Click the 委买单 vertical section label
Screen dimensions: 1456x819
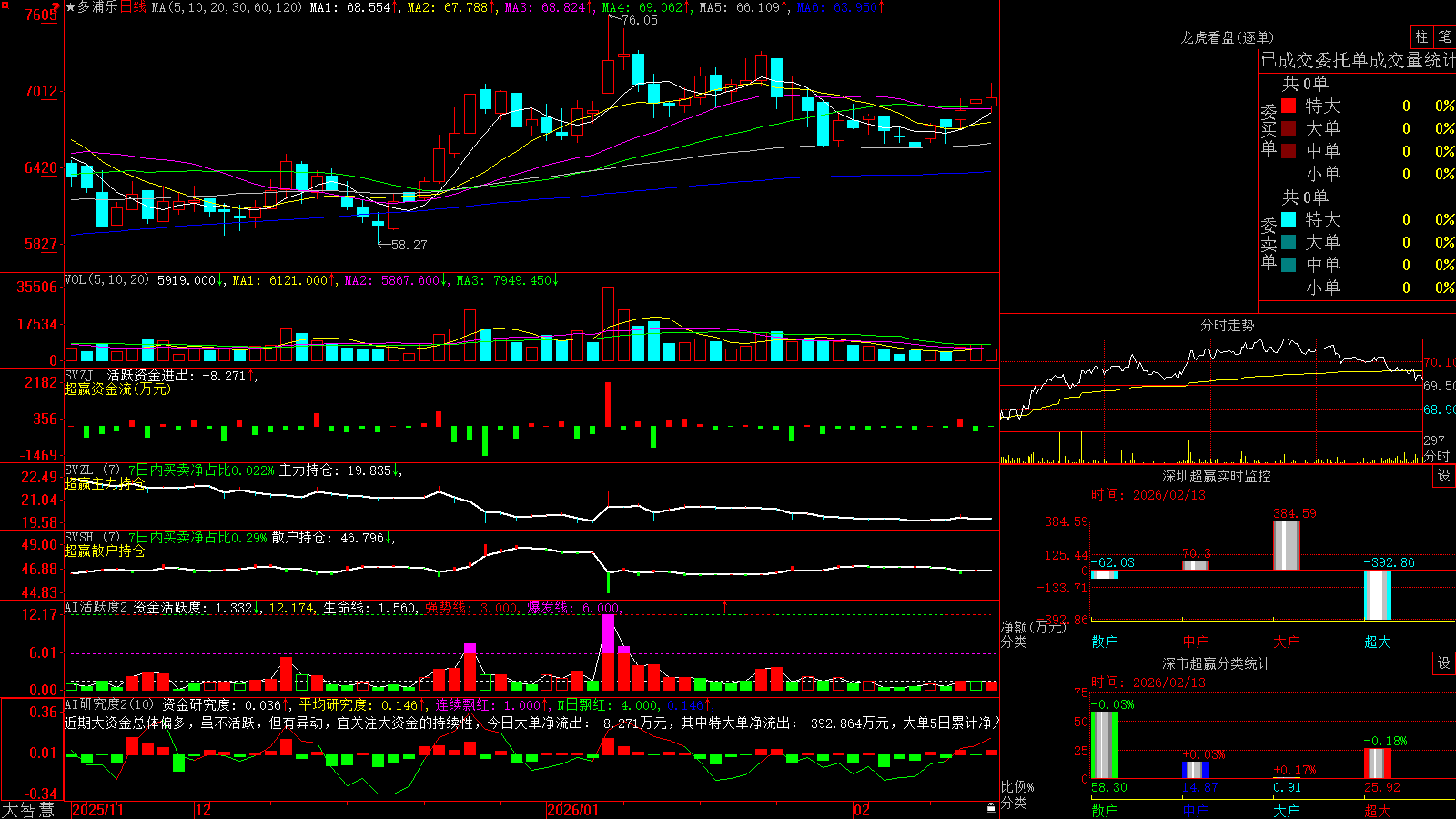[x=1269, y=129]
